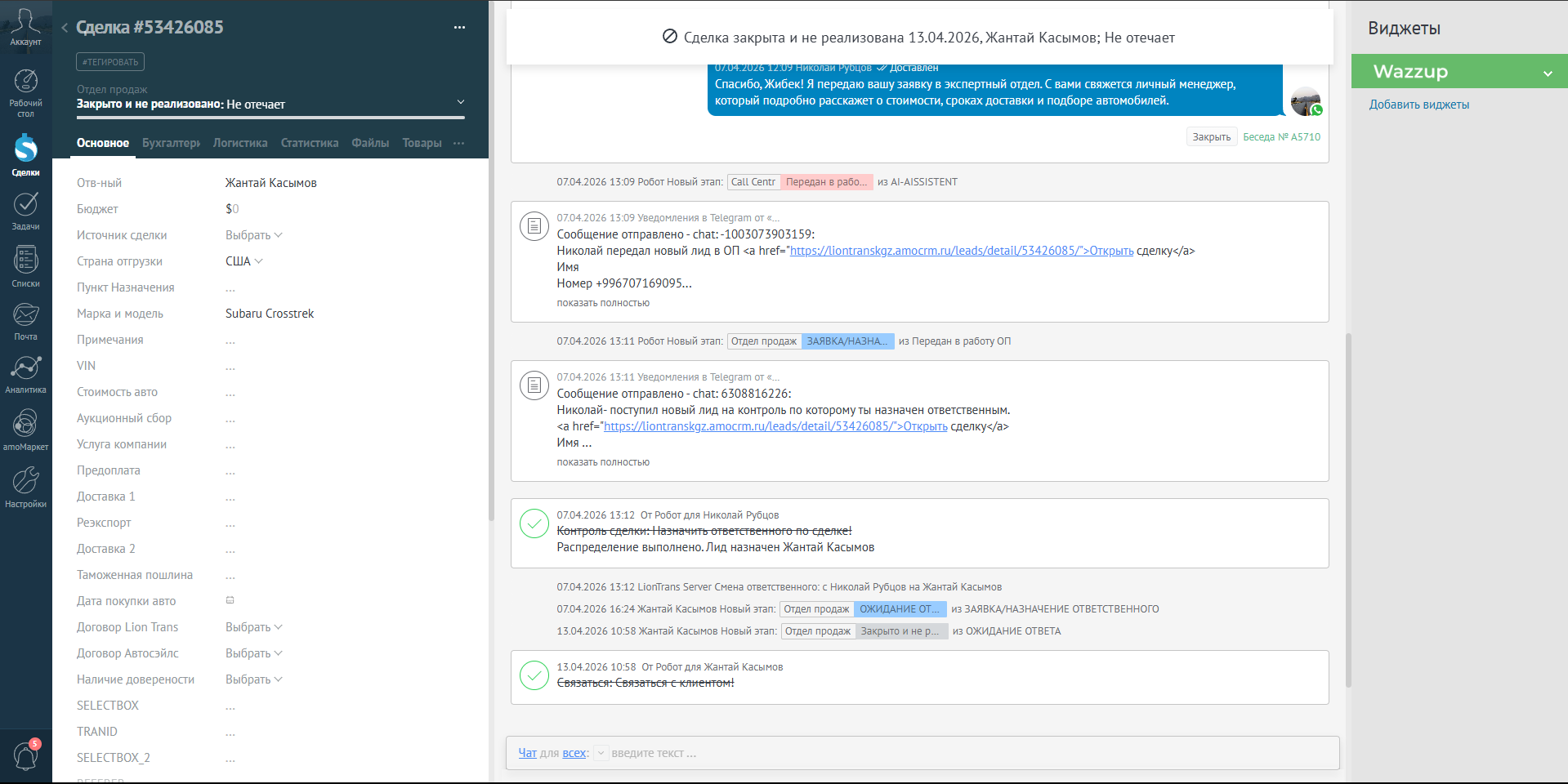Open amocrm lead link in 13:09 message

pyautogui.click(x=962, y=251)
